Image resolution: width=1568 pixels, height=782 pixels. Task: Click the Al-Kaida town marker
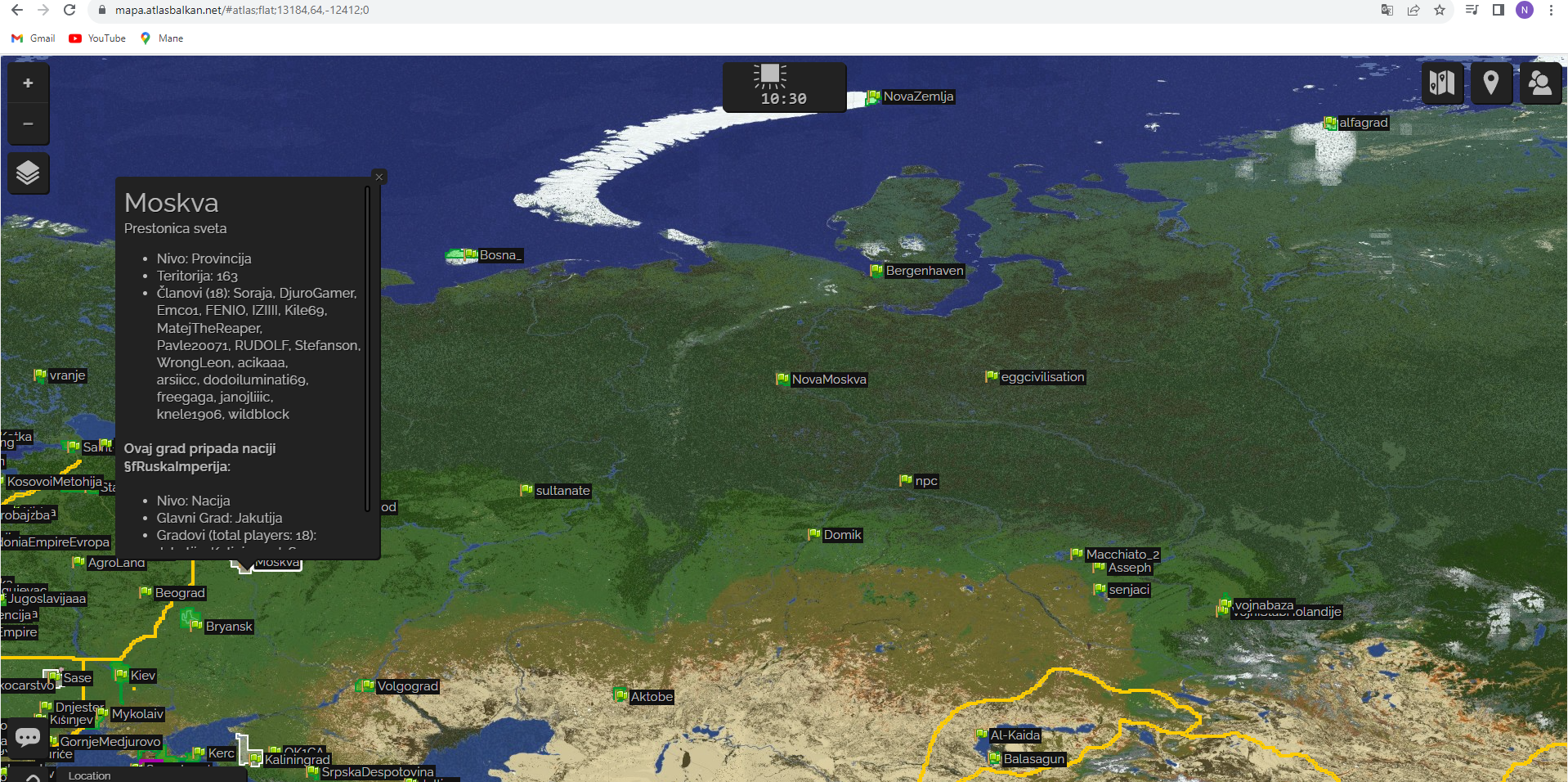tap(981, 735)
